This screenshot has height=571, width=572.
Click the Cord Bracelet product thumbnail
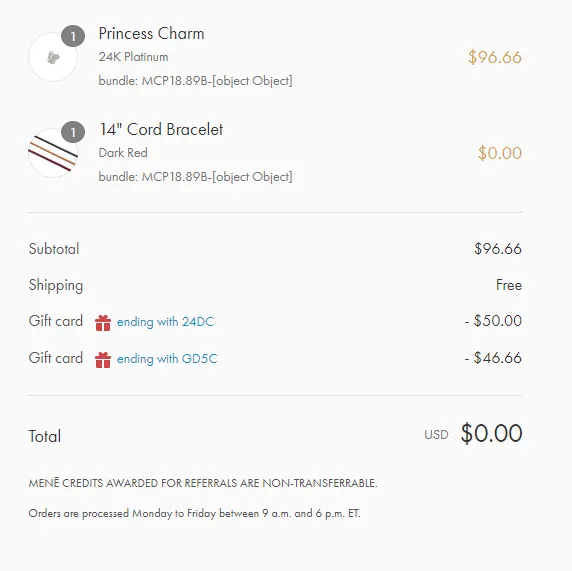coord(53,153)
